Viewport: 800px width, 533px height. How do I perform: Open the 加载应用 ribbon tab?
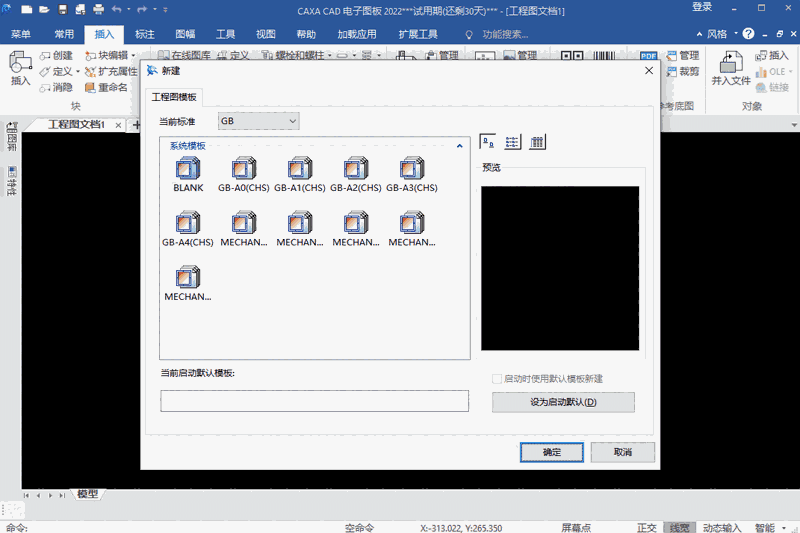coord(357,34)
